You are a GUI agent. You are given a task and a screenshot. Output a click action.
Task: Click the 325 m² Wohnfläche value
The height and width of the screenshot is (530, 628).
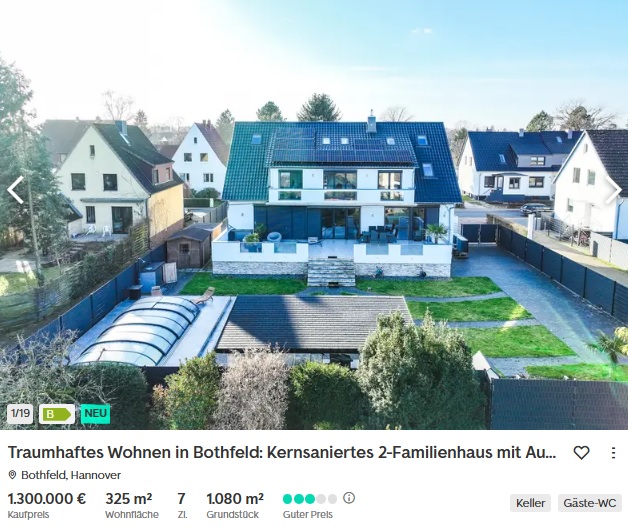pos(129,499)
